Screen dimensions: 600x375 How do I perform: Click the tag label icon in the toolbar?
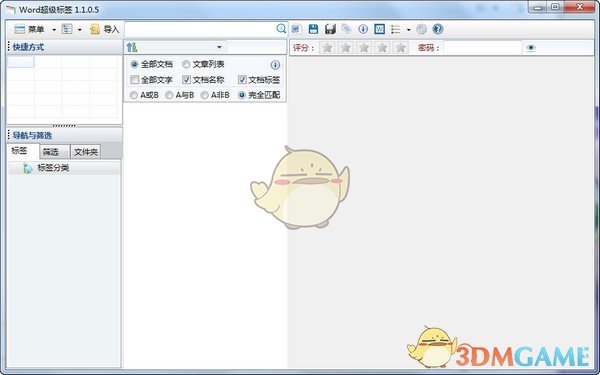[x=346, y=29]
